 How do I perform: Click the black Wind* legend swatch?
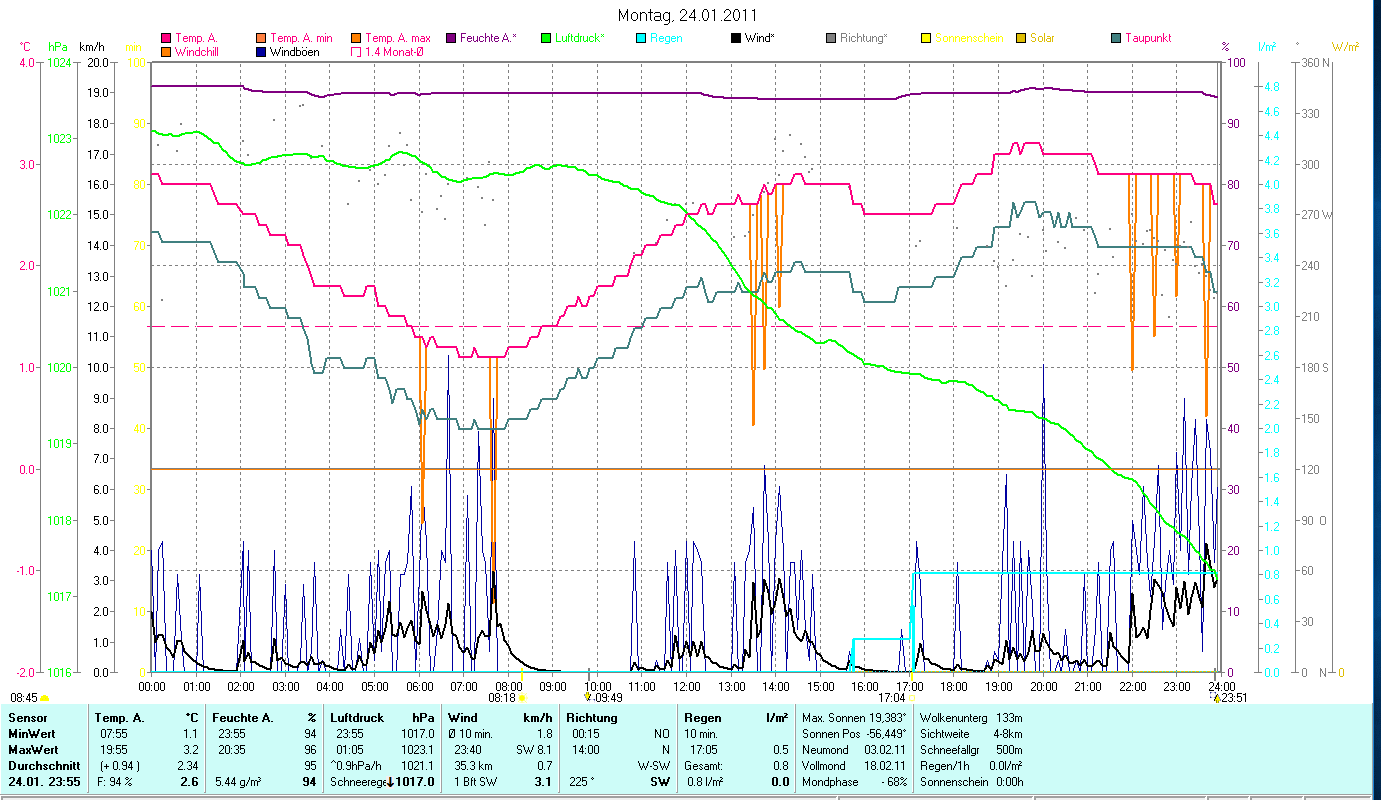(x=736, y=38)
